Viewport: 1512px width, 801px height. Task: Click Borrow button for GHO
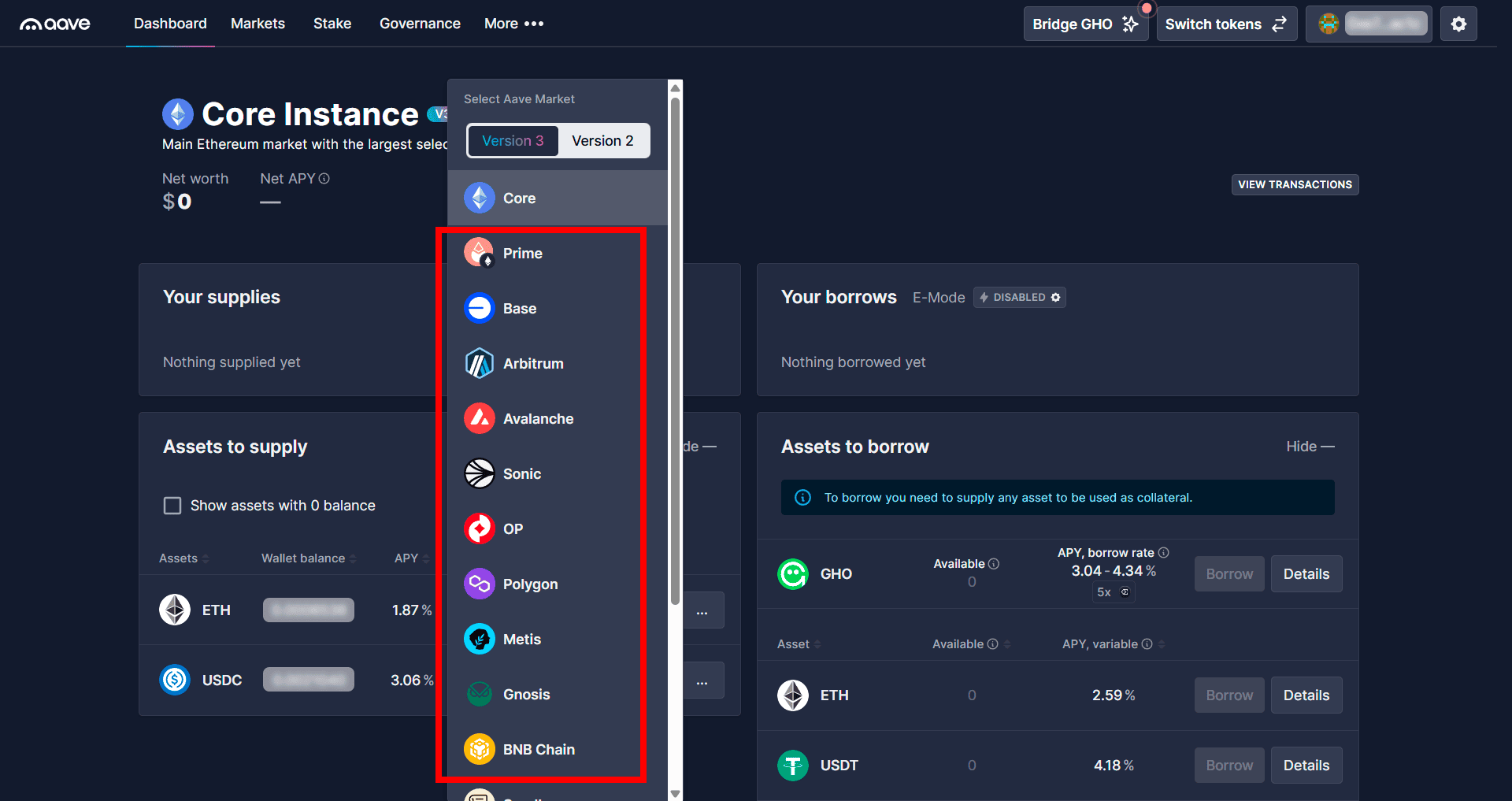pos(1229,574)
